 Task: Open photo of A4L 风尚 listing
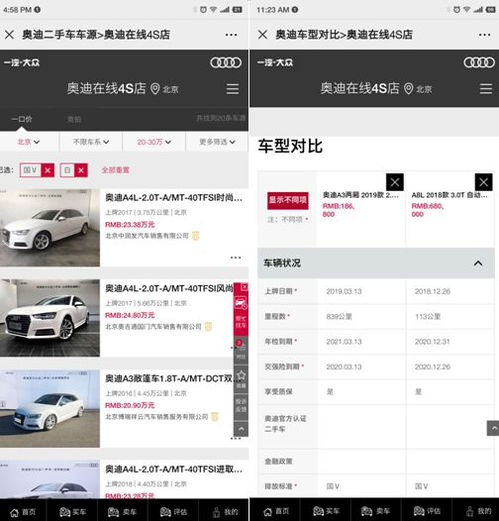pos(50,318)
